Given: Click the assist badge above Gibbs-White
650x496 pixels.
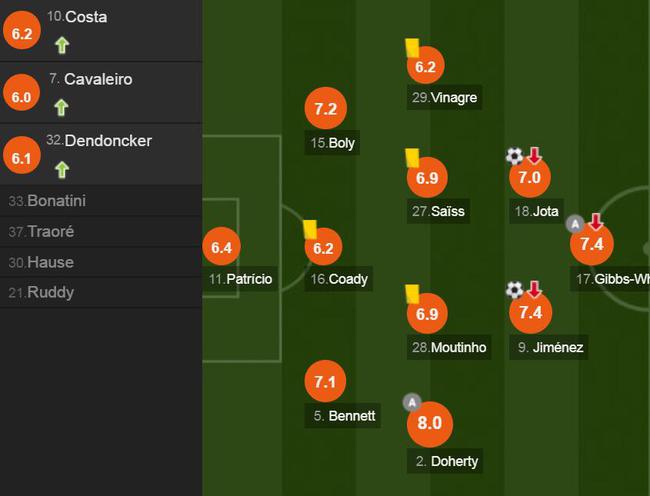Looking at the screenshot, I should pos(575,225).
